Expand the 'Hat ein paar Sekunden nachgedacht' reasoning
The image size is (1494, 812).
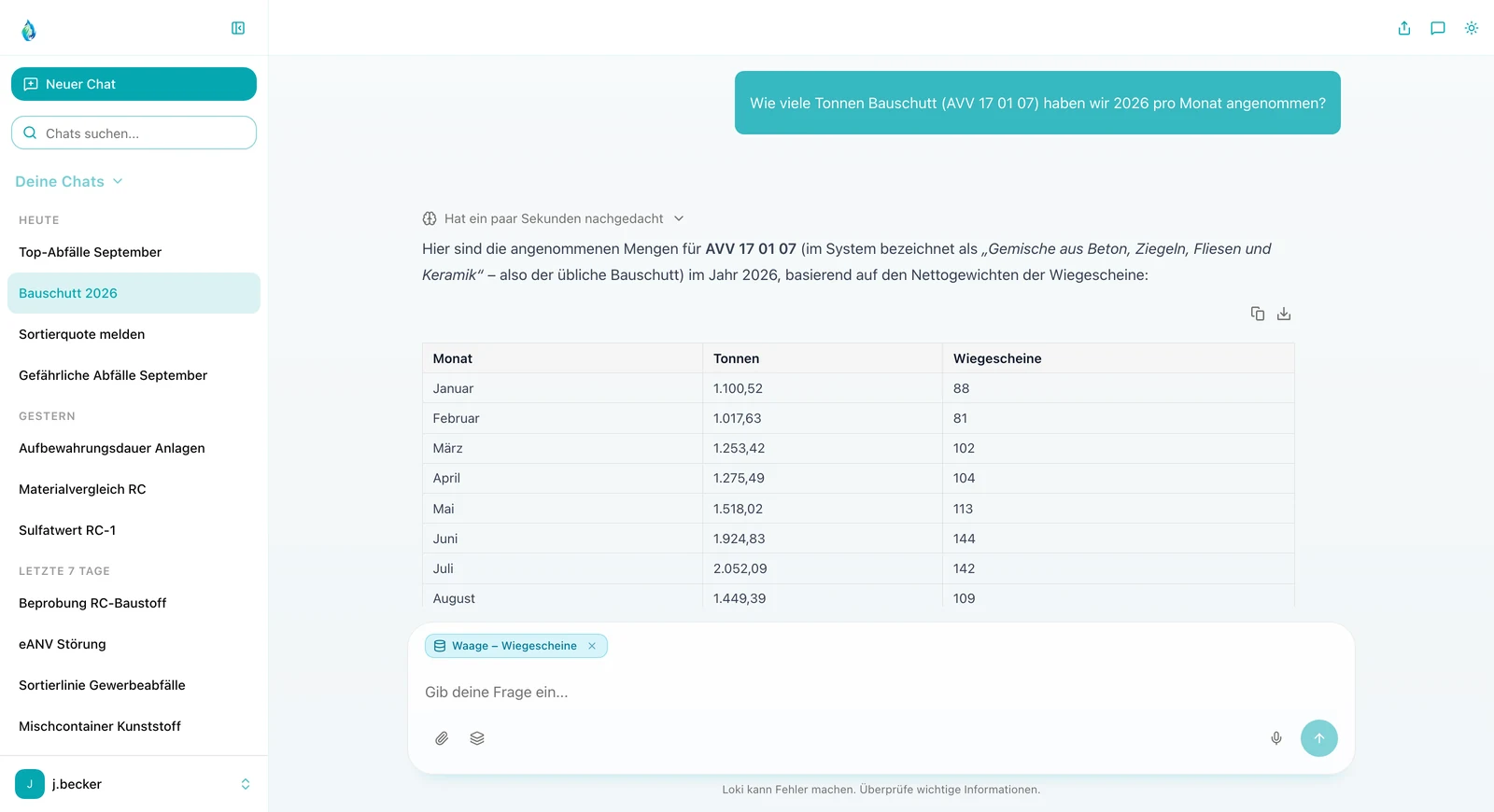tap(553, 218)
